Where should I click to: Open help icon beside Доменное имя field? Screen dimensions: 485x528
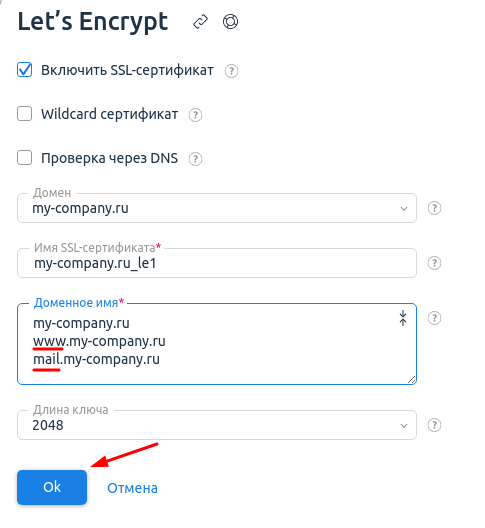pyautogui.click(x=434, y=318)
